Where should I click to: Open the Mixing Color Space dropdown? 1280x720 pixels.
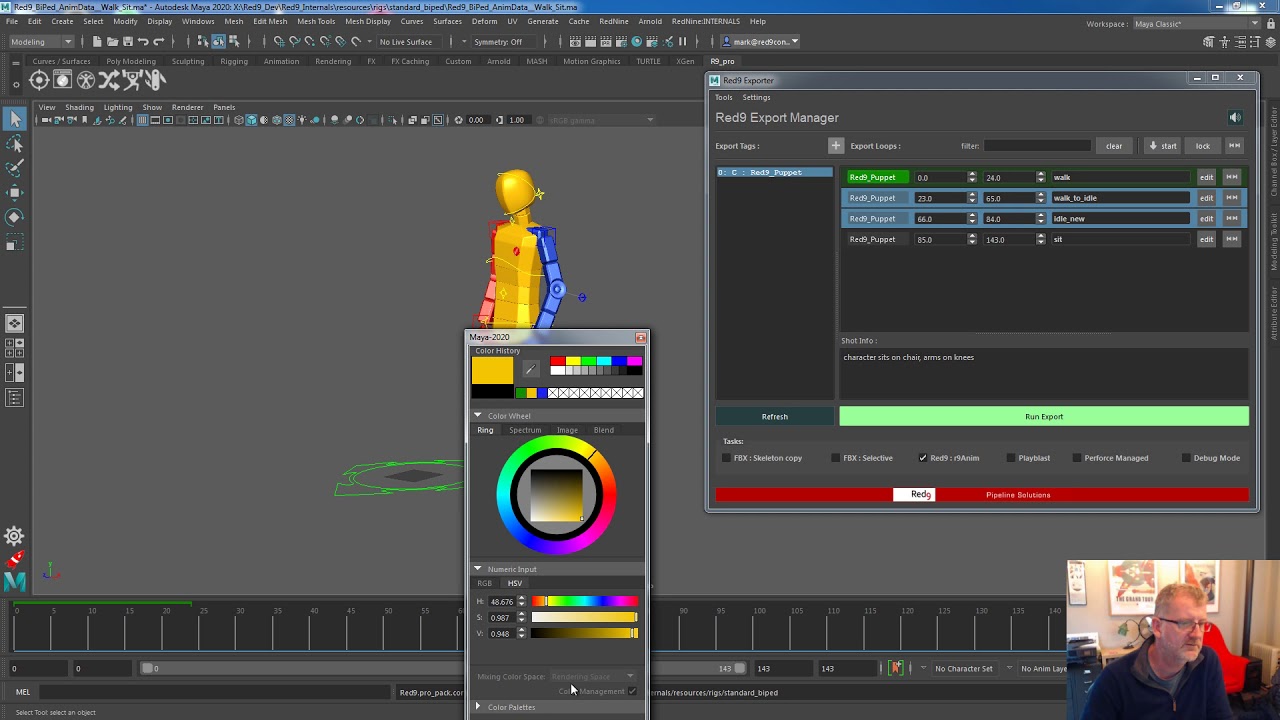[x=592, y=677]
